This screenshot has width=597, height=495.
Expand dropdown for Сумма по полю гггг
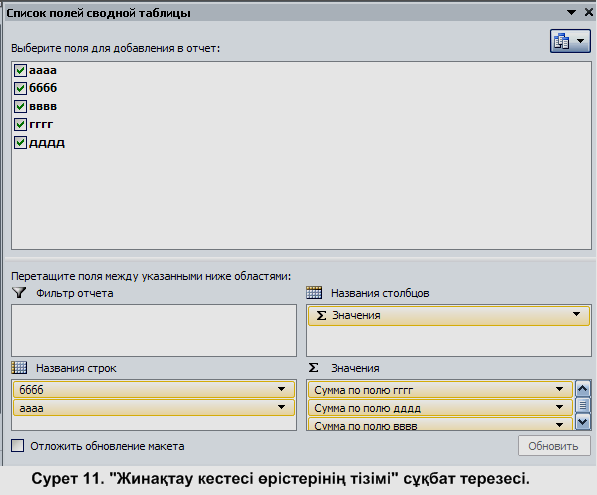tap(559, 389)
